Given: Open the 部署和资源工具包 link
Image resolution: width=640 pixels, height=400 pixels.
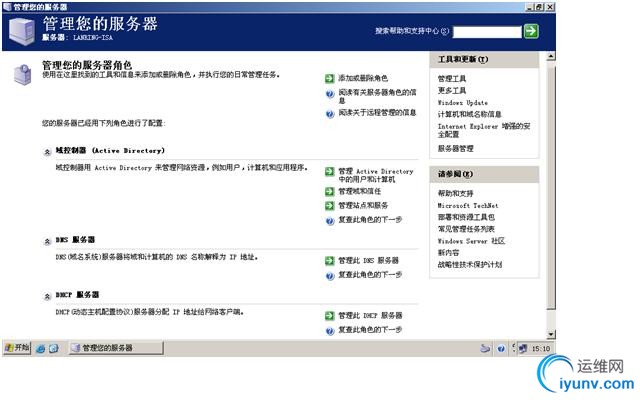Looking at the screenshot, I should 466,217.
